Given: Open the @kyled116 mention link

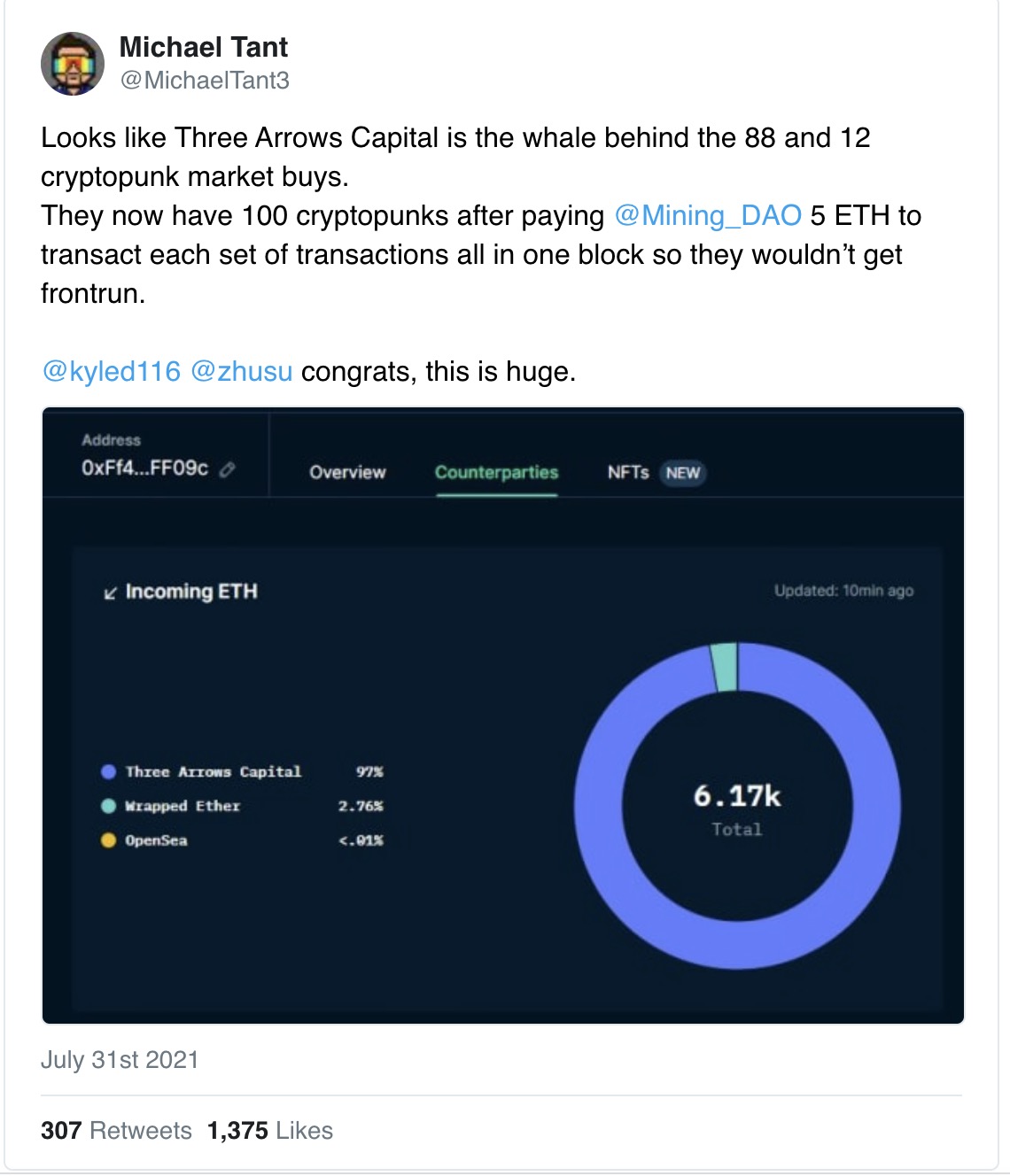Looking at the screenshot, I should coord(112,371).
